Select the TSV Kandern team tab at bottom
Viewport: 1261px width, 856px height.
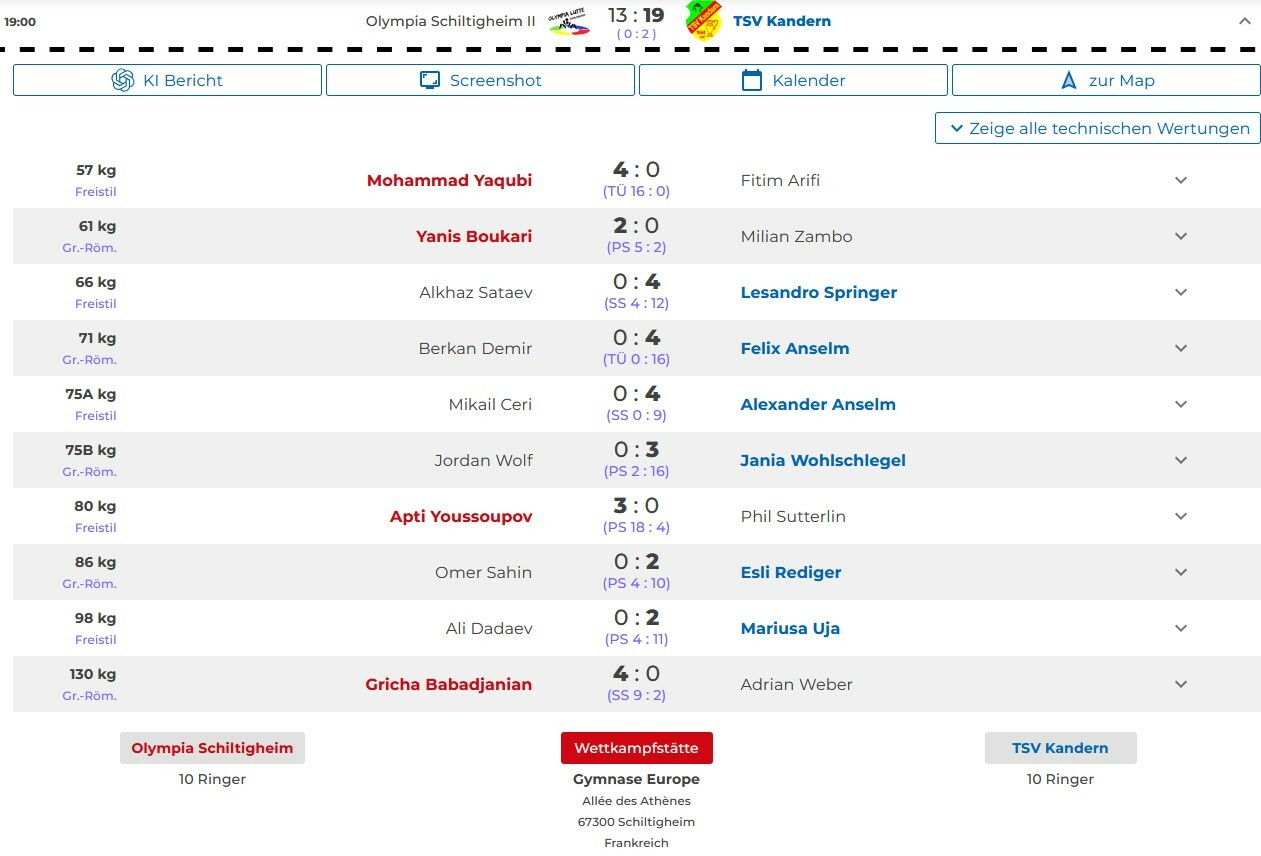pos(1060,748)
